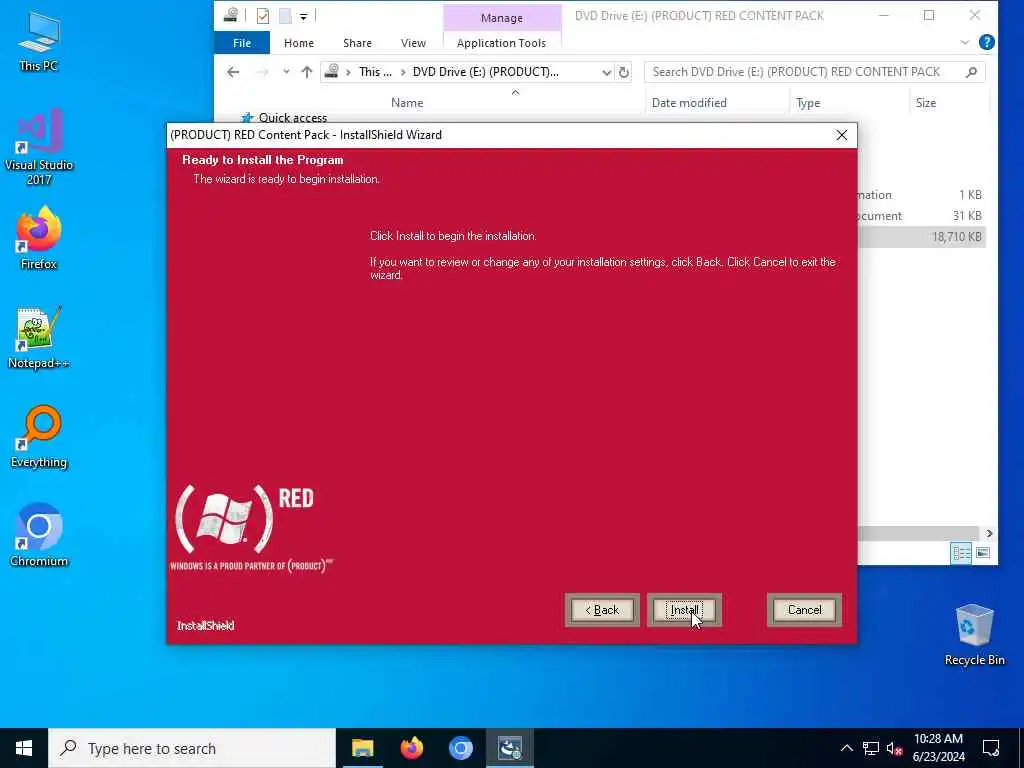Open Chromium from the taskbar
The height and width of the screenshot is (768, 1024).
[x=460, y=748]
